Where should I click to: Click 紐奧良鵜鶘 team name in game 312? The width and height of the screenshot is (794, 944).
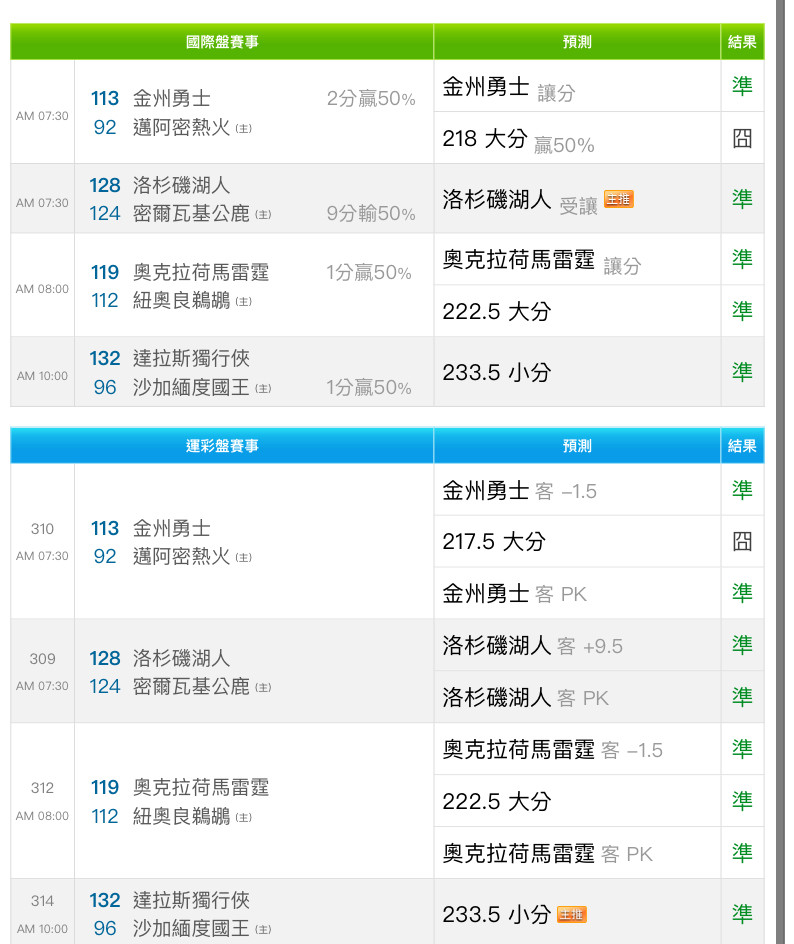(181, 817)
